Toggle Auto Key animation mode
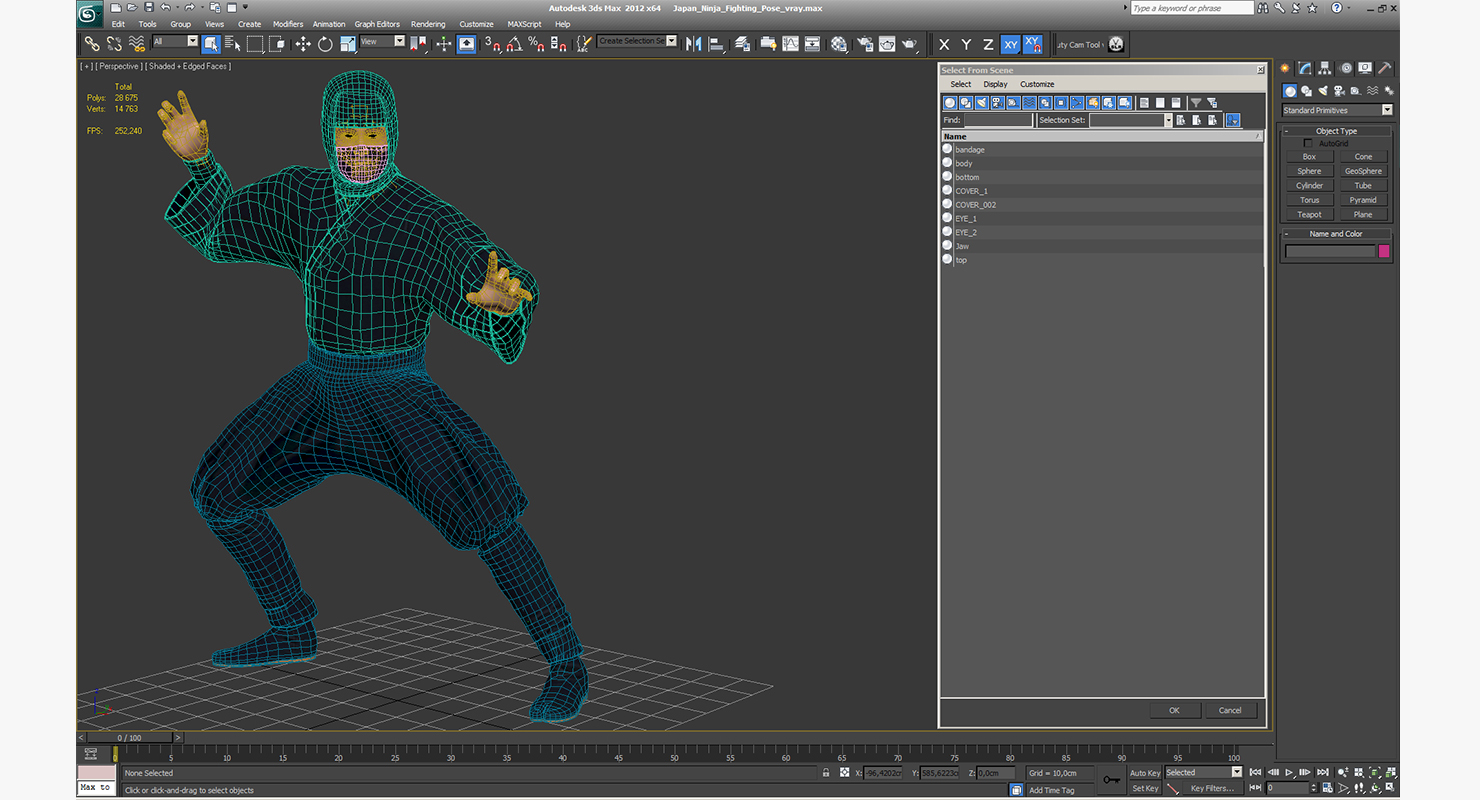This screenshot has height=800, width=1480. (1145, 773)
